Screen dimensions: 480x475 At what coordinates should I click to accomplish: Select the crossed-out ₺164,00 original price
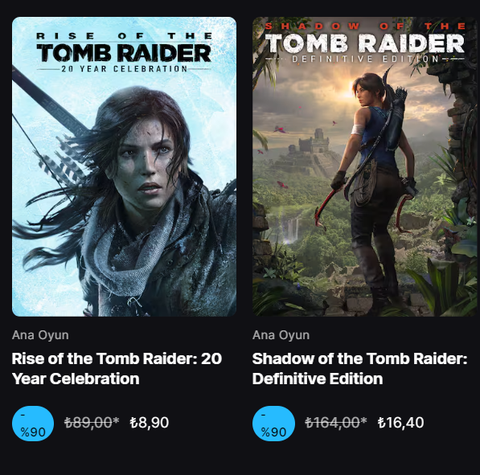coord(336,423)
